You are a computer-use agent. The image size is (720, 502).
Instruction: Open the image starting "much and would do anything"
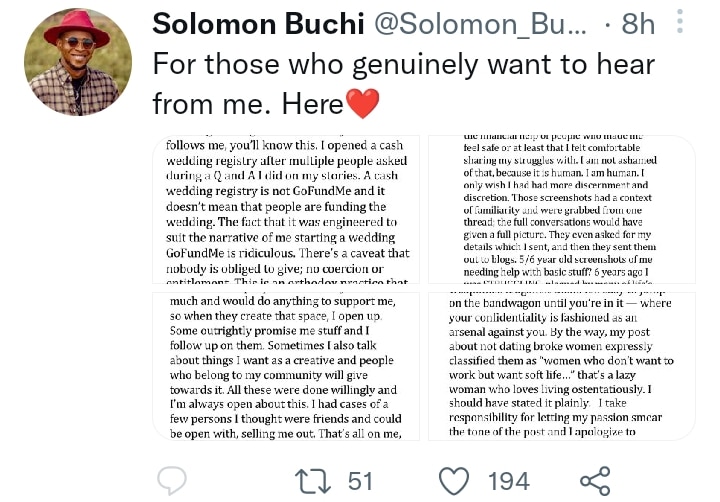(288, 365)
